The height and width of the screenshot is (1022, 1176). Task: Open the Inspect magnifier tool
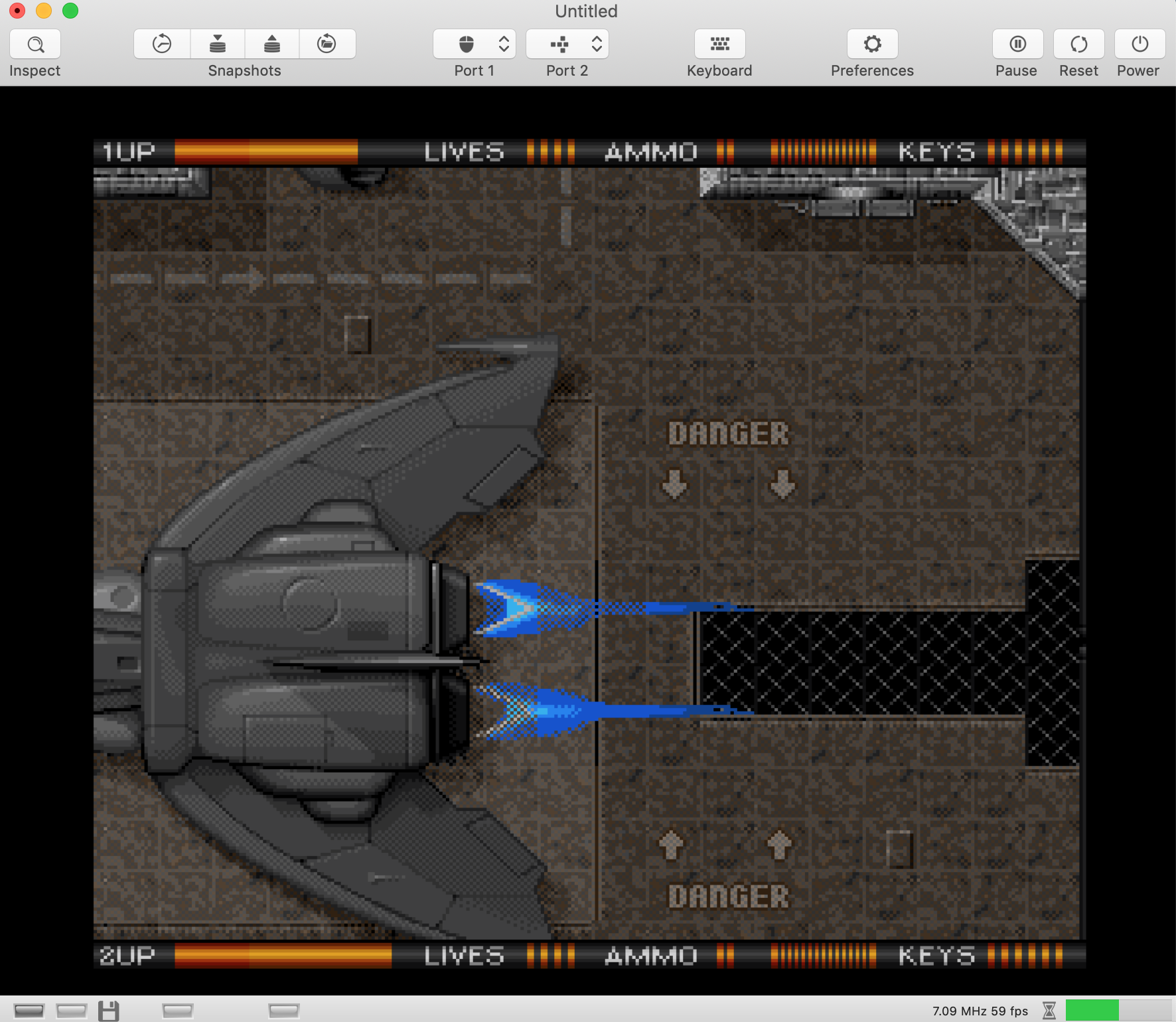click(35, 44)
